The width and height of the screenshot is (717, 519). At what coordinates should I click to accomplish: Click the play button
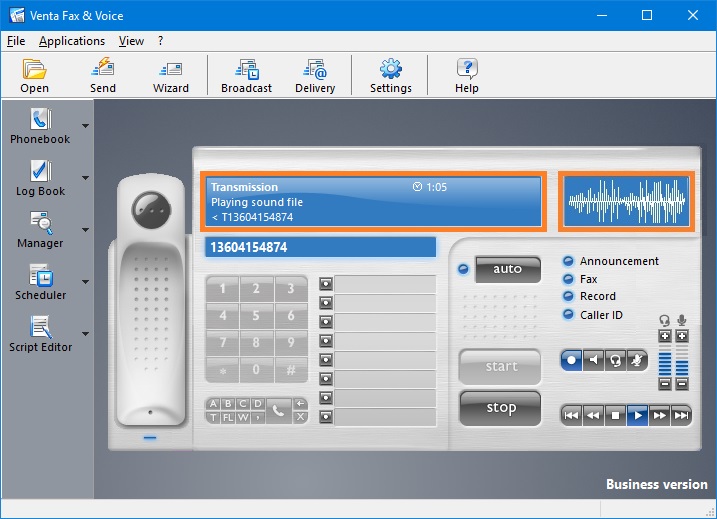click(x=637, y=415)
